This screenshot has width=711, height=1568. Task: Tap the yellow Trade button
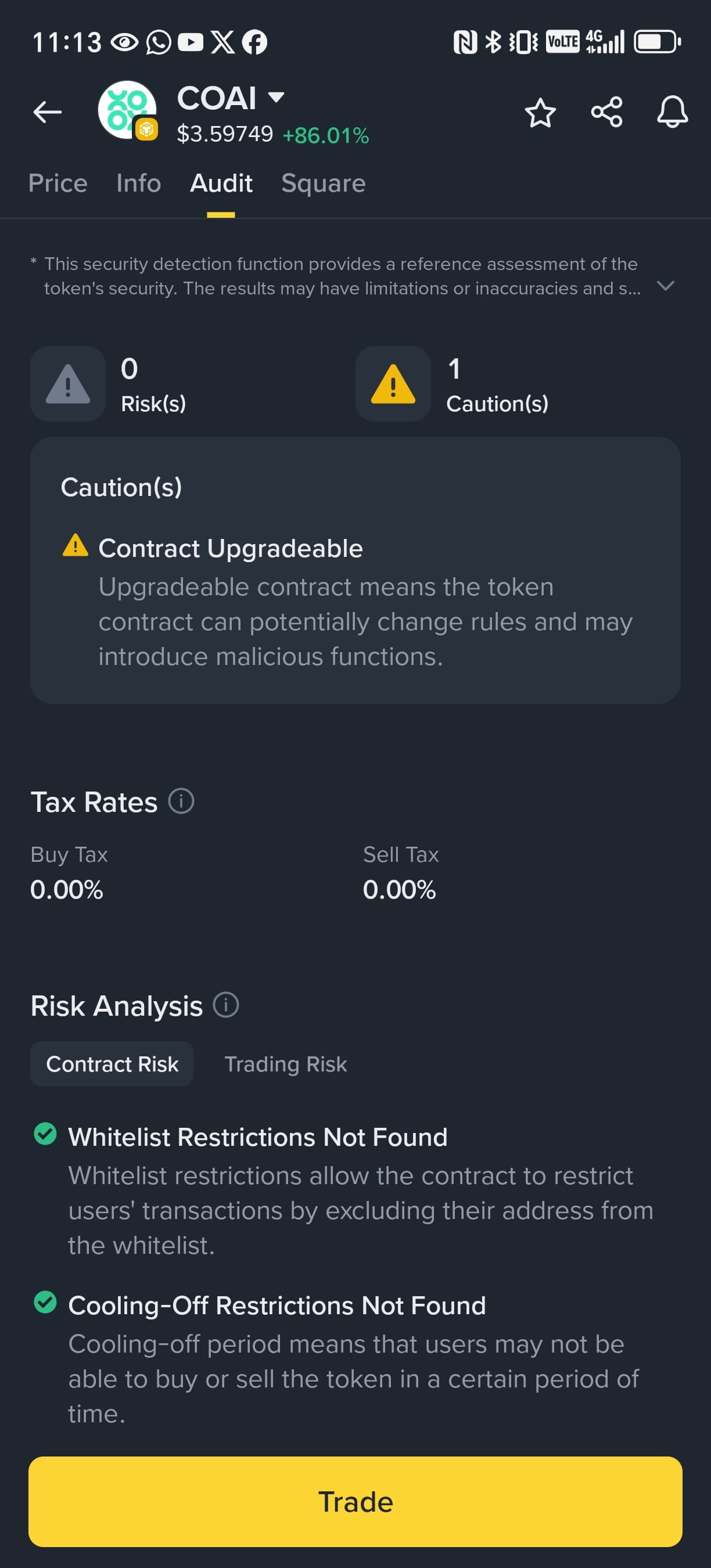click(x=355, y=1501)
